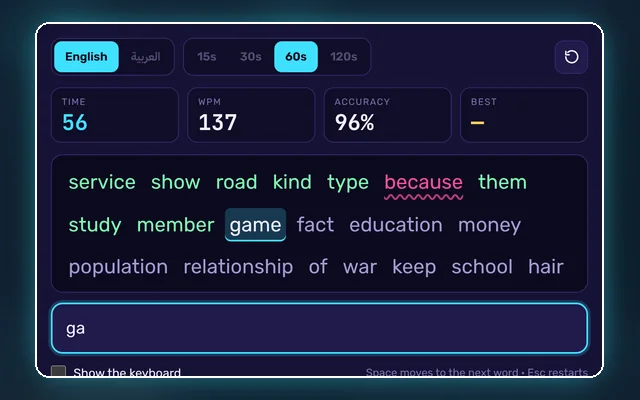This screenshot has width=640, height=400.
Task: Click the word "relationship"
Action: click(238, 268)
